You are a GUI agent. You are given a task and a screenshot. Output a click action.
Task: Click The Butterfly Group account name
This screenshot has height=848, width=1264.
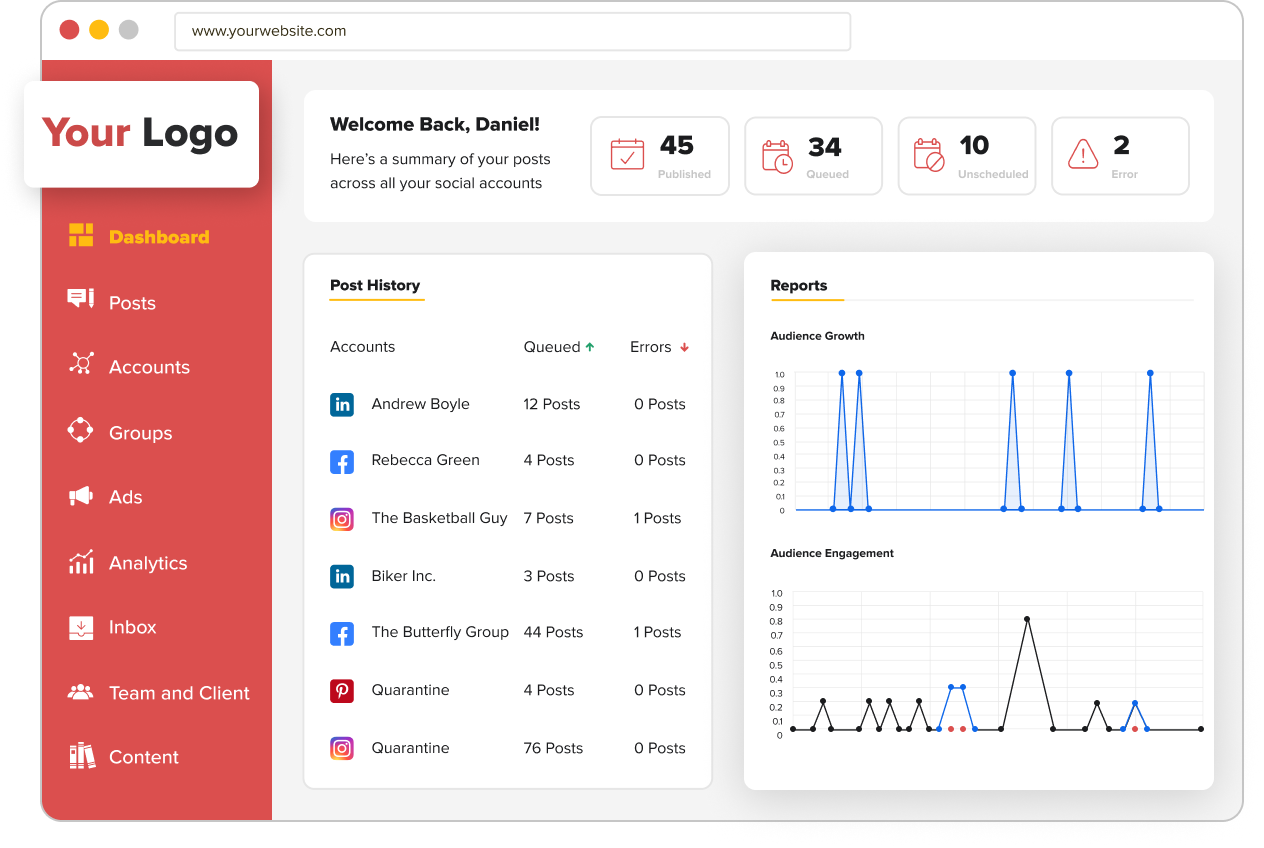point(440,632)
